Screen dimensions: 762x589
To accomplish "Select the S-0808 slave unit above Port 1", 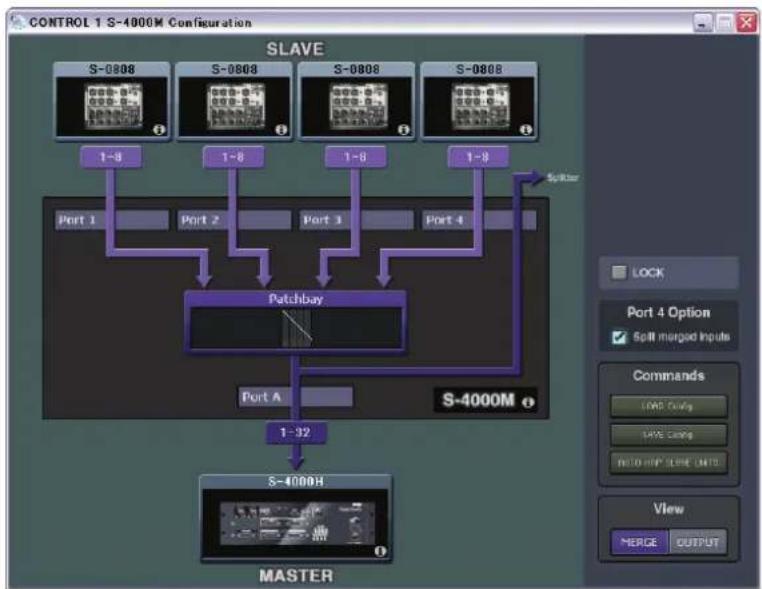I will (x=112, y=101).
